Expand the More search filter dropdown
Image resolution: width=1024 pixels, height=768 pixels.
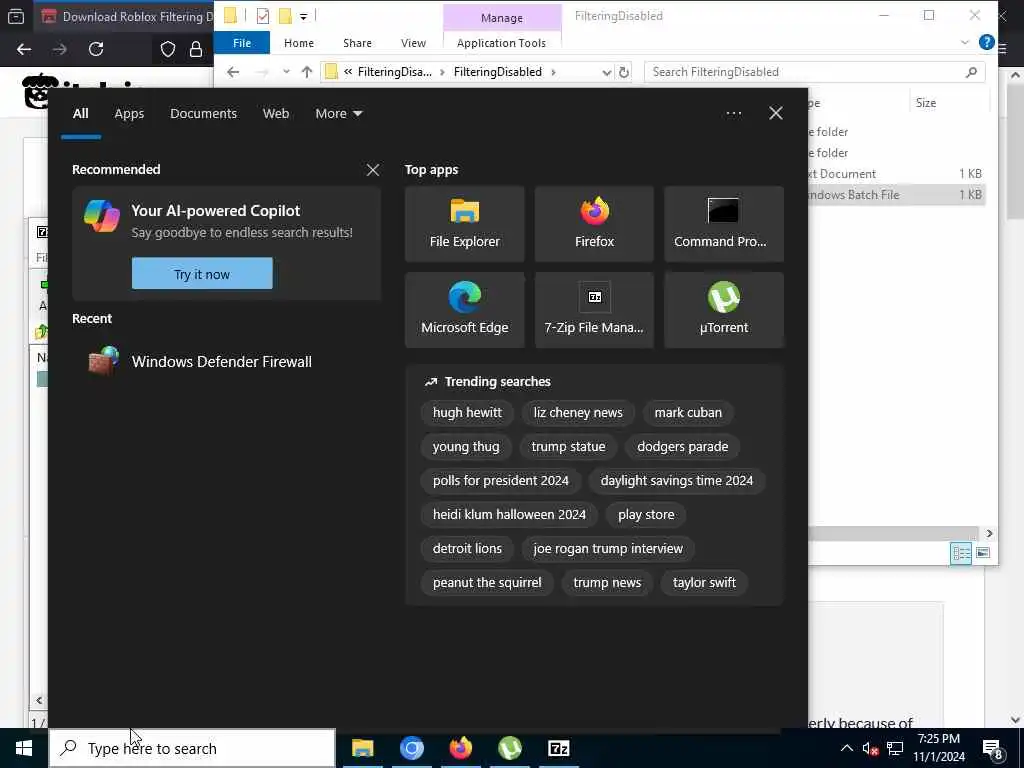point(338,114)
